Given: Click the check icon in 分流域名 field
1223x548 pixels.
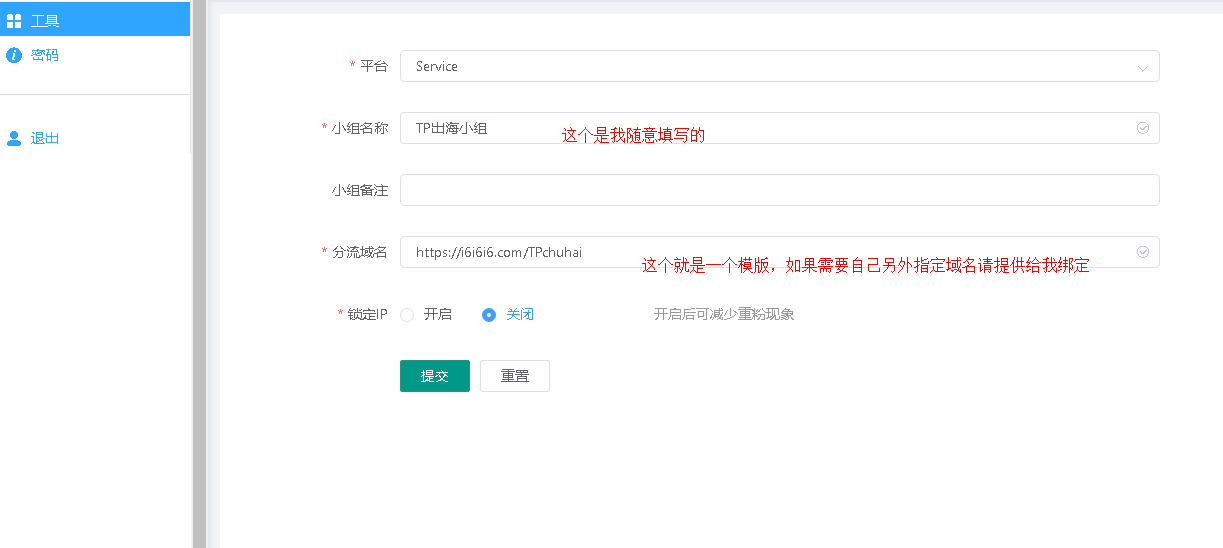Looking at the screenshot, I should tap(1143, 252).
